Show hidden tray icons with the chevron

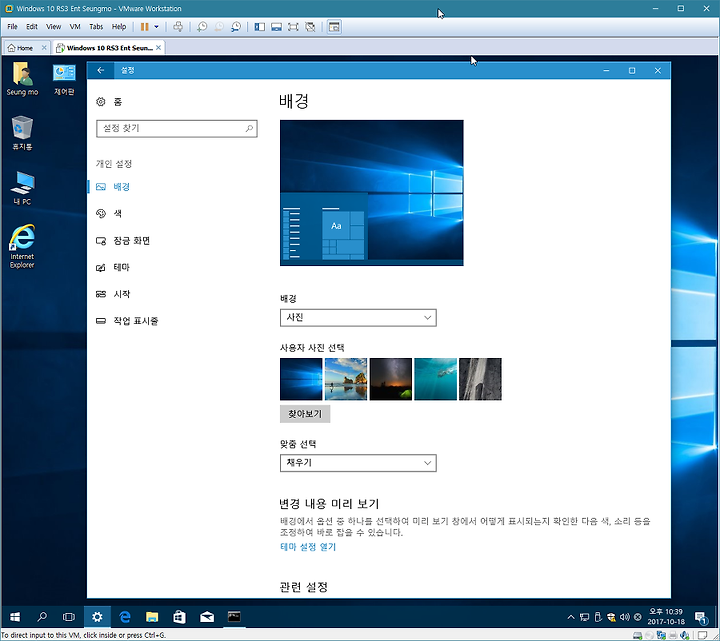point(570,617)
